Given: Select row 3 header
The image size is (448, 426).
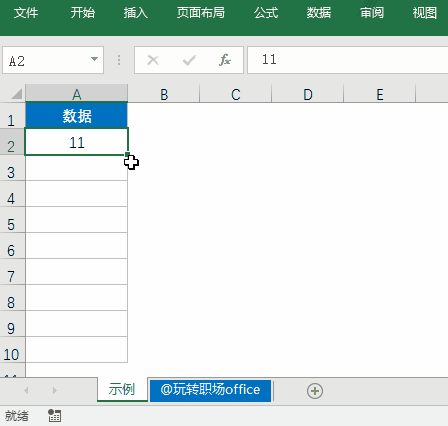Looking at the screenshot, I should coord(12,168).
